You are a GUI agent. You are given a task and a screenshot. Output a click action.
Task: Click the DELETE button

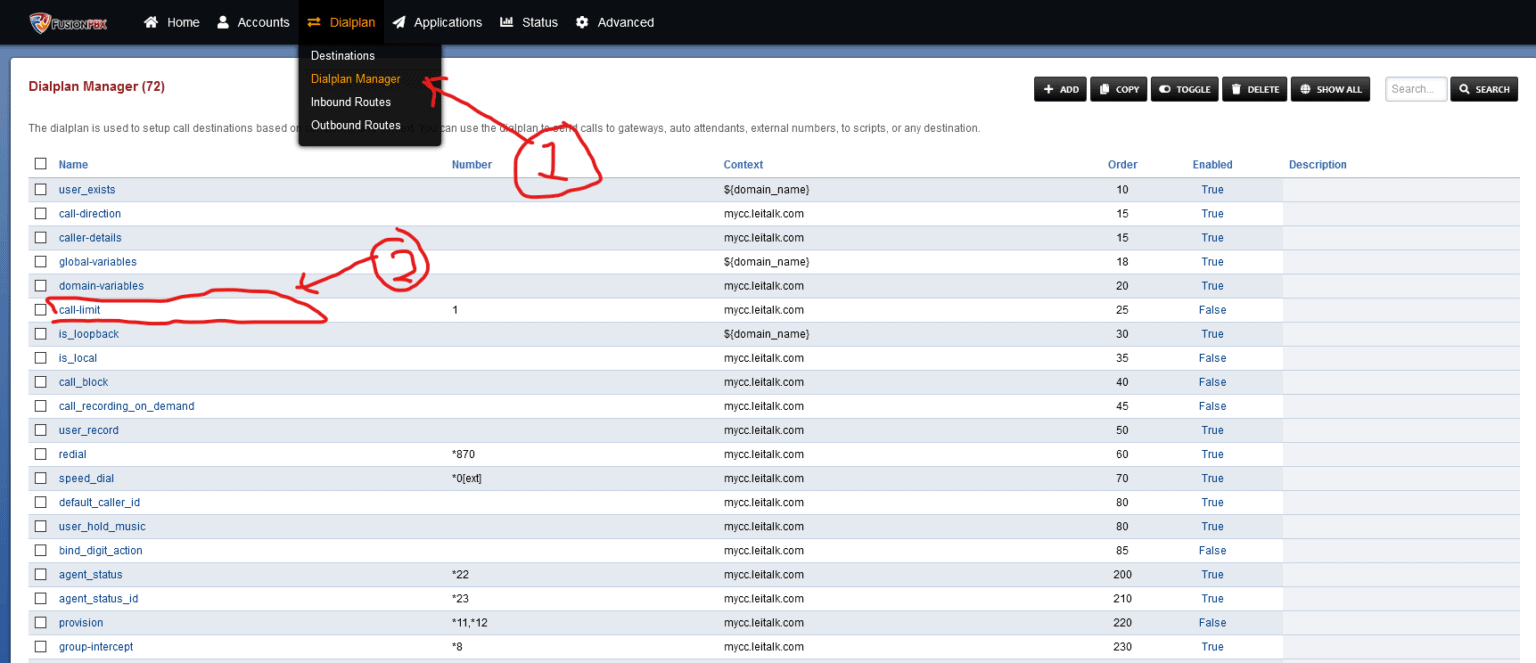click(1254, 89)
